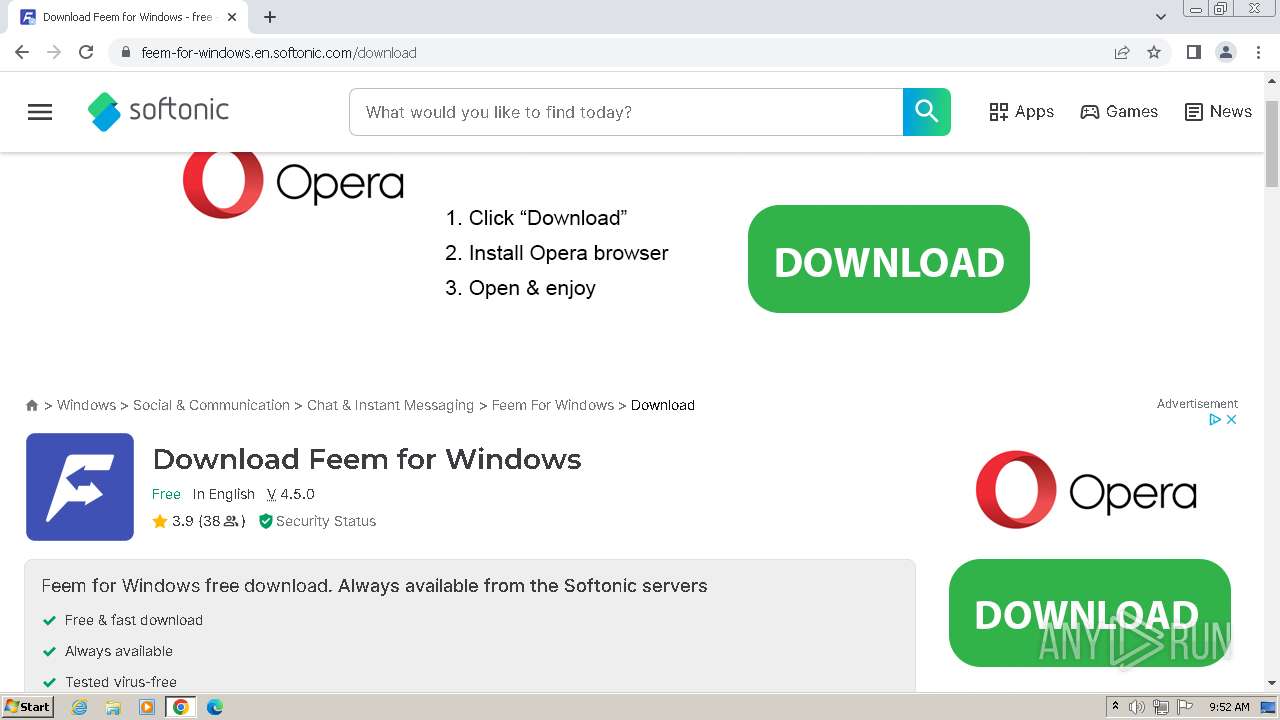Close the sidebar advertisement
This screenshot has width=1280, height=720.
(x=1231, y=420)
